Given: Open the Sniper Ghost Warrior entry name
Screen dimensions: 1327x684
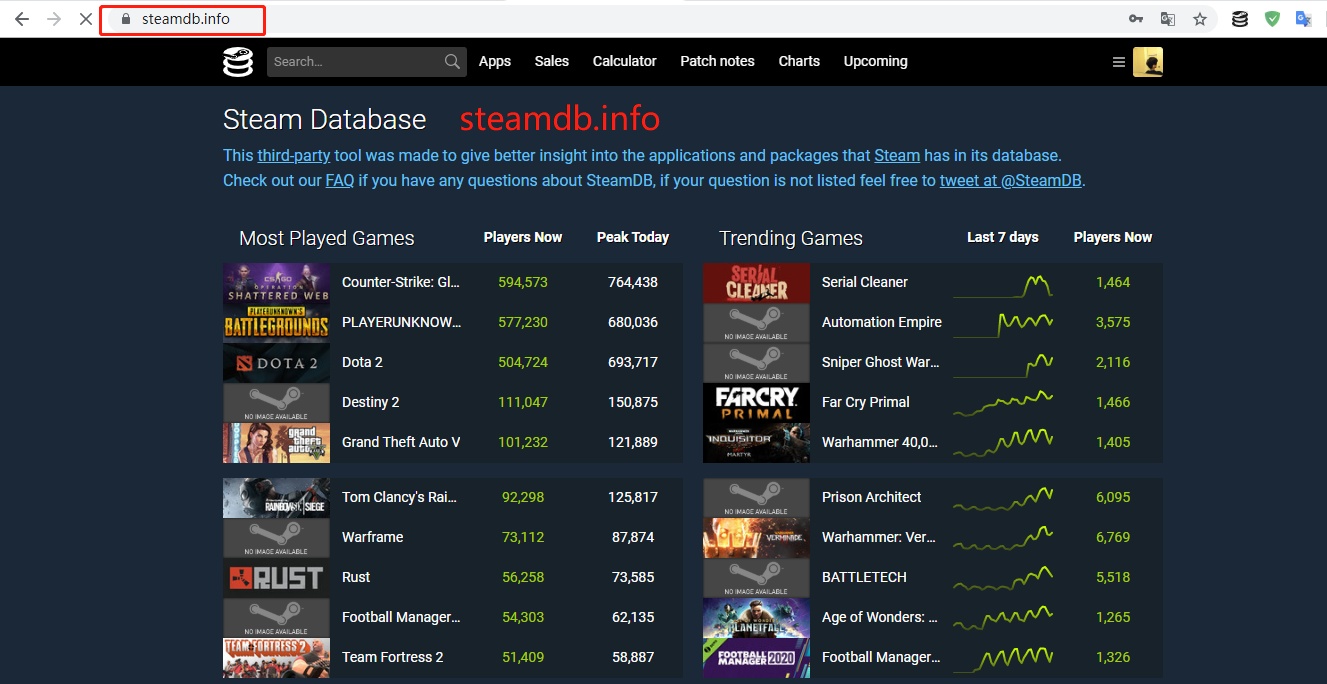Looking at the screenshot, I should coord(881,362).
